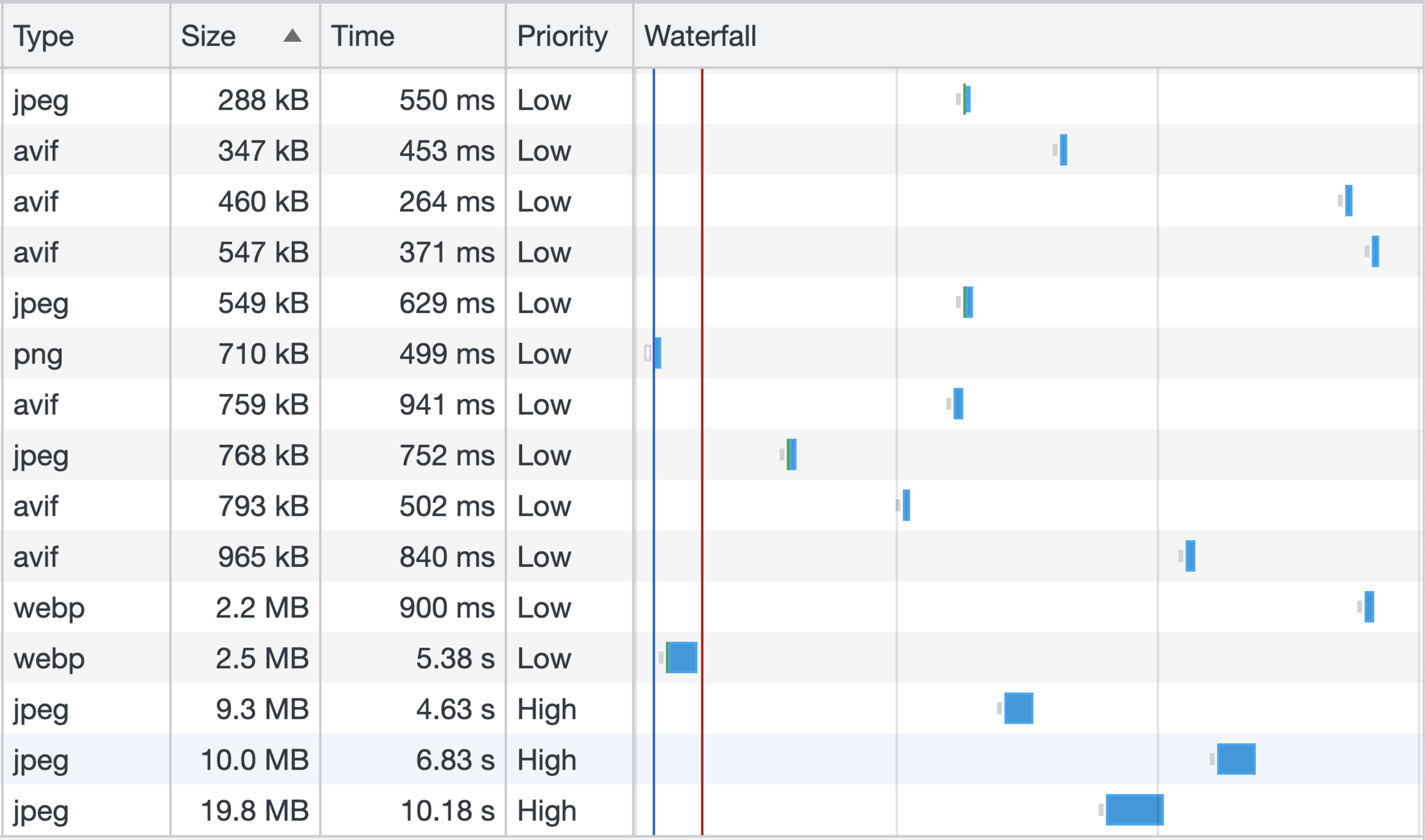
Task: Click waterfall bar of 5.38 s webp
Action: (682, 658)
